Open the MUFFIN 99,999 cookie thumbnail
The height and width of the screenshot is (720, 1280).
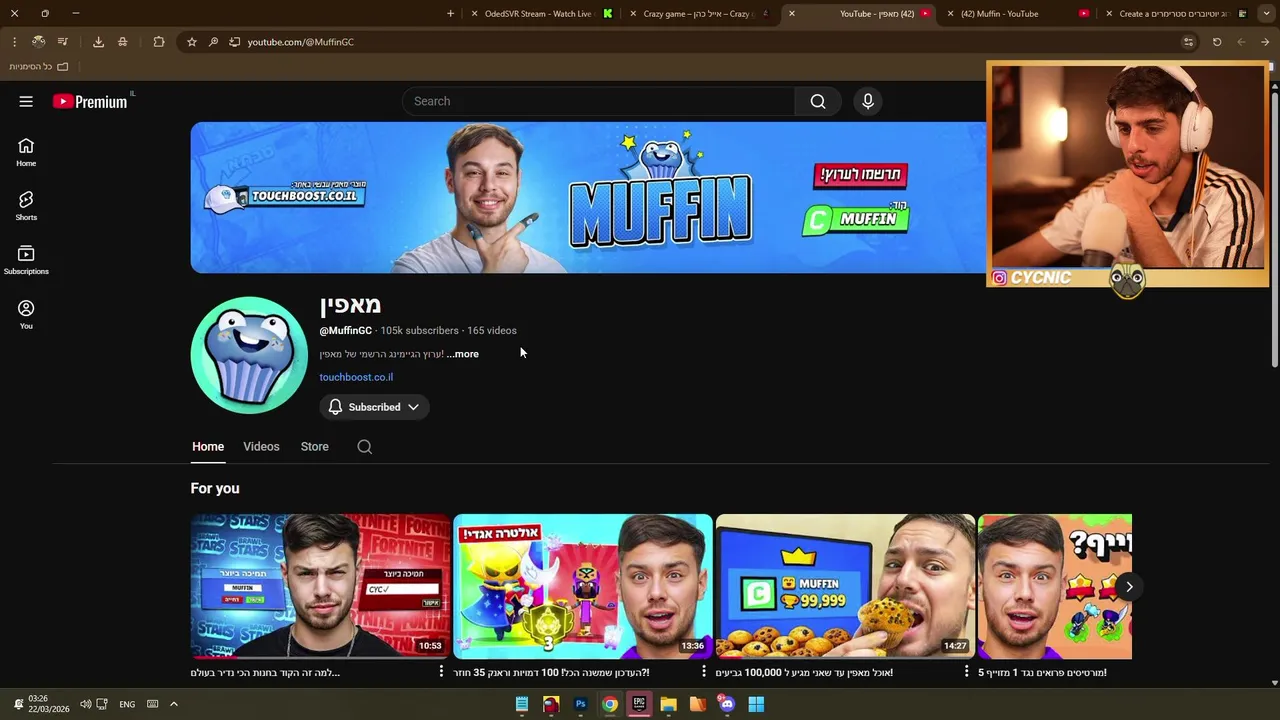845,587
